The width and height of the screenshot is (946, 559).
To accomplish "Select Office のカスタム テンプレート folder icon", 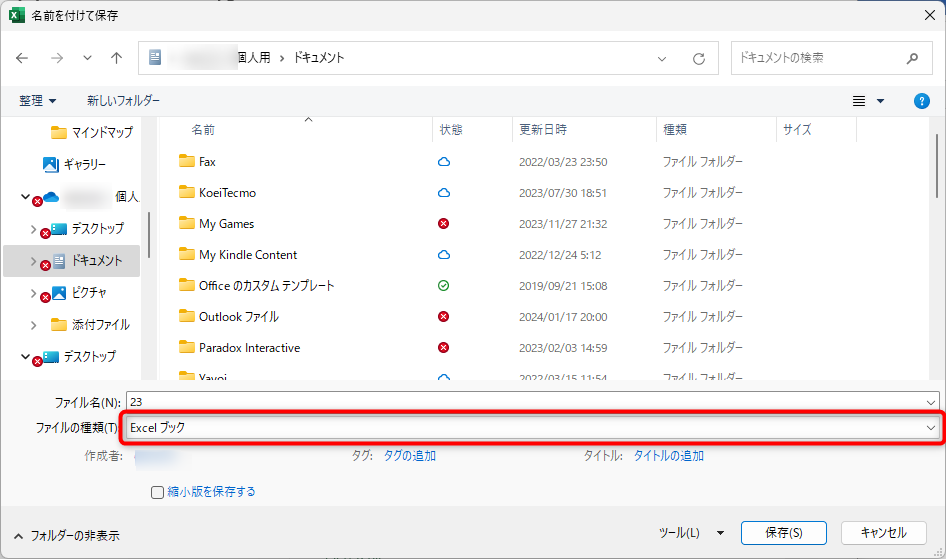I will tap(187, 285).
